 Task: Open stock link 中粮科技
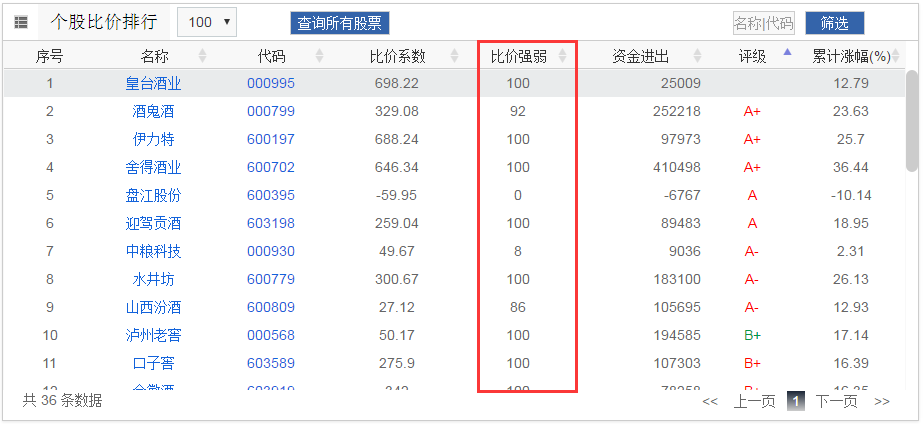click(153, 251)
